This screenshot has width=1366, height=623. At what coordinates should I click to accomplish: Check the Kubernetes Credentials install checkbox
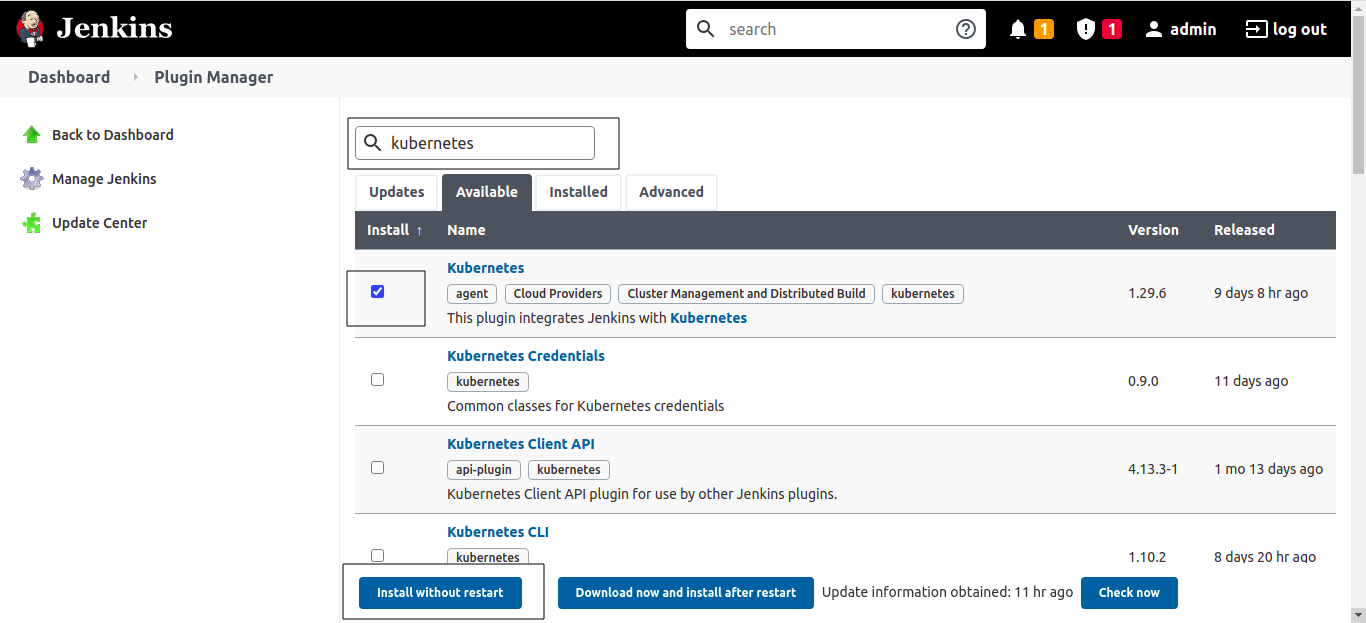coord(377,380)
